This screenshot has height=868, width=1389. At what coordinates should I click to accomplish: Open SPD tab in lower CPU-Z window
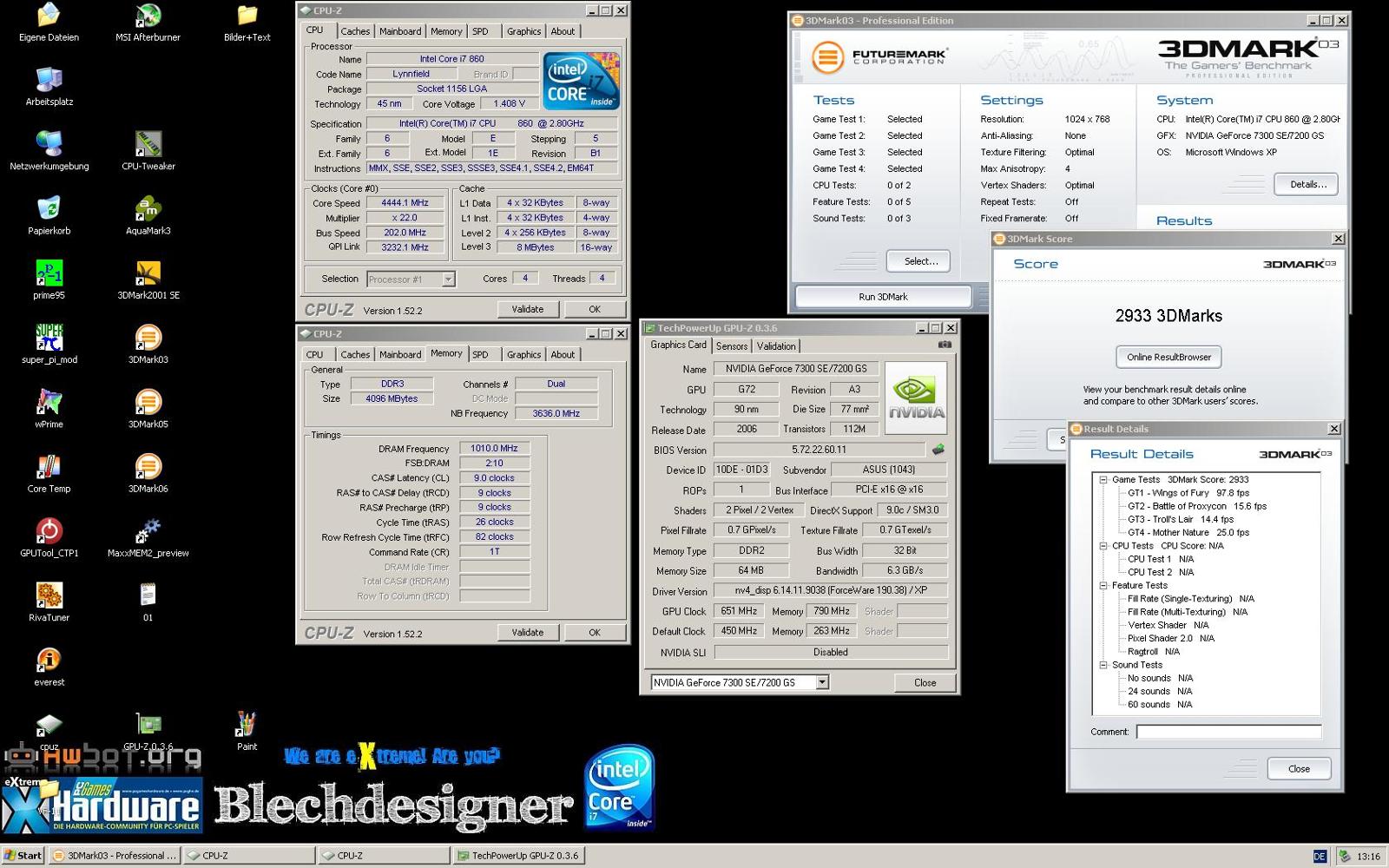click(480, 355)
